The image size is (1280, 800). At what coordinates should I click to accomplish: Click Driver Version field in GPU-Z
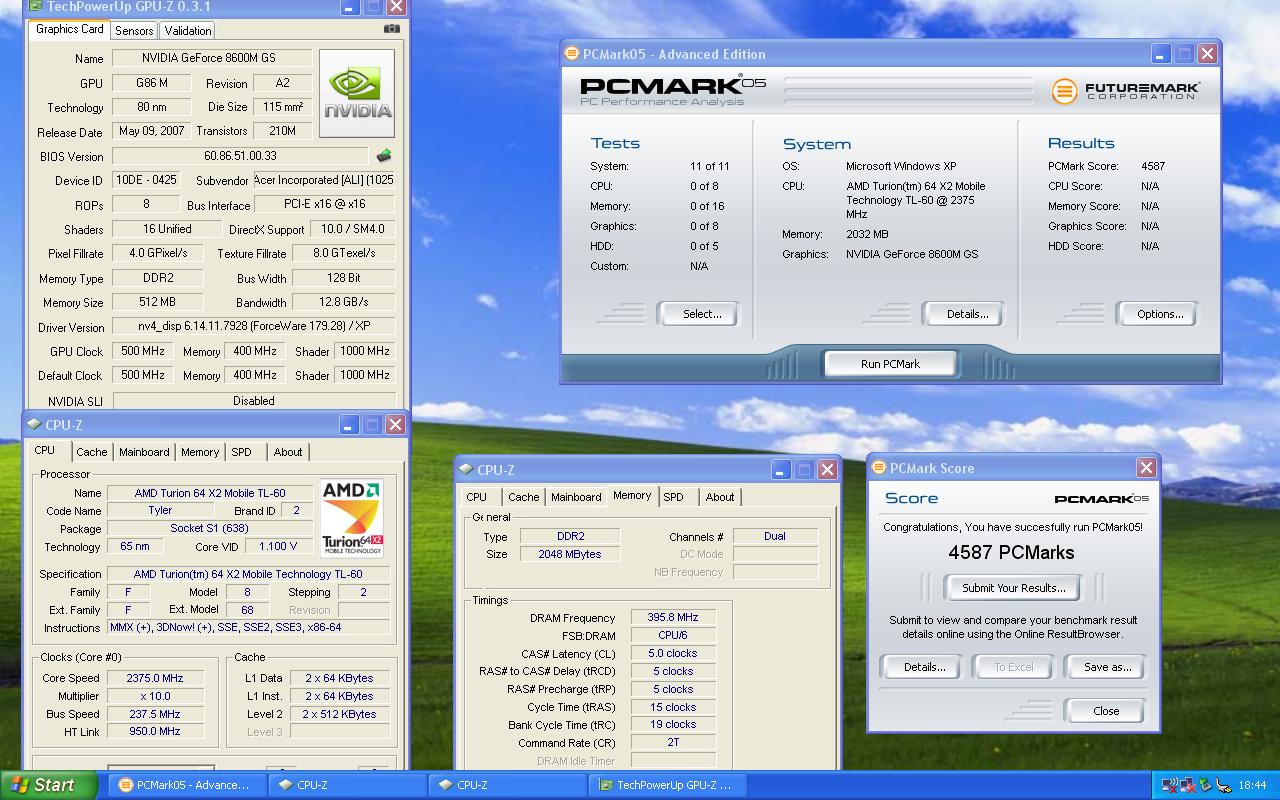point(253,327)
